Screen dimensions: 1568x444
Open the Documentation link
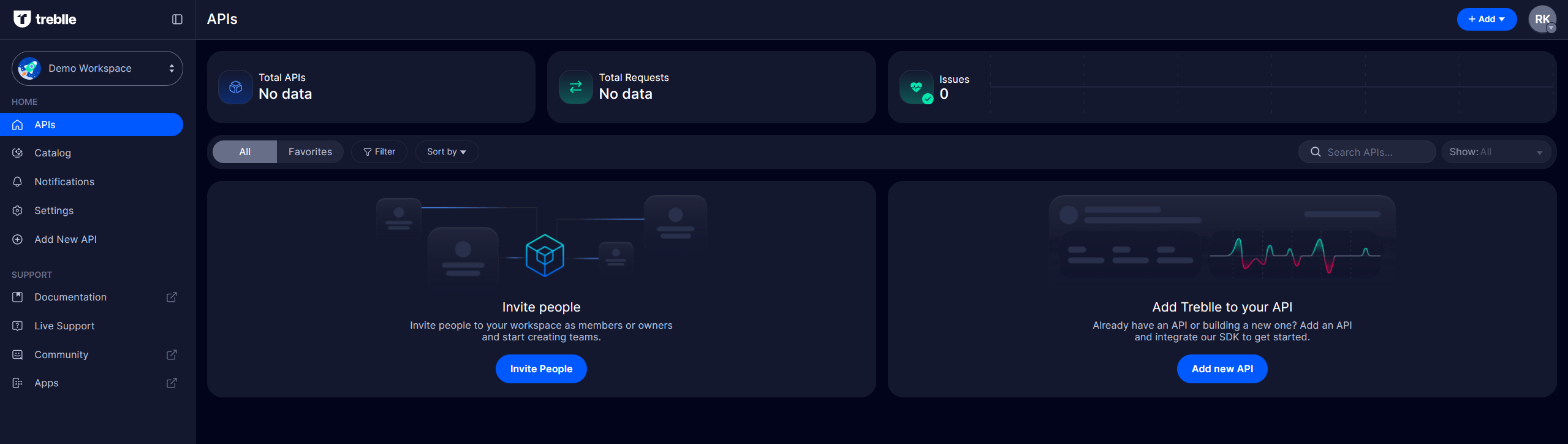[92, 297]
